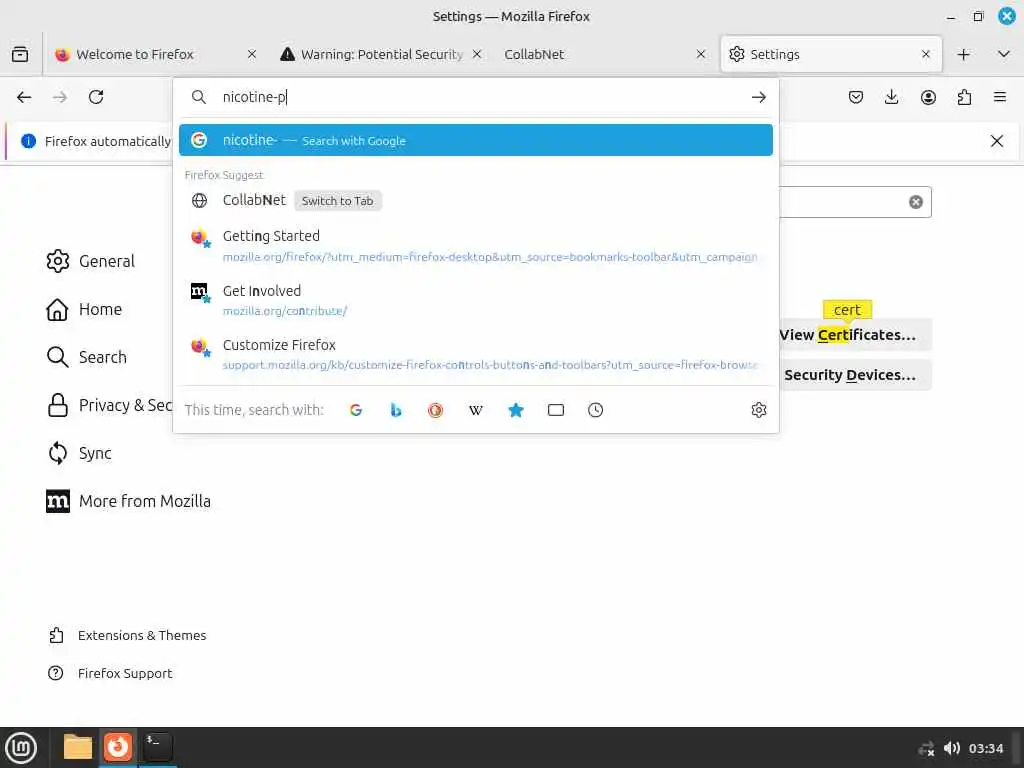Open Extensions & Themes link
This screenshot has height=768, width=1024.
tap(127, 635)
